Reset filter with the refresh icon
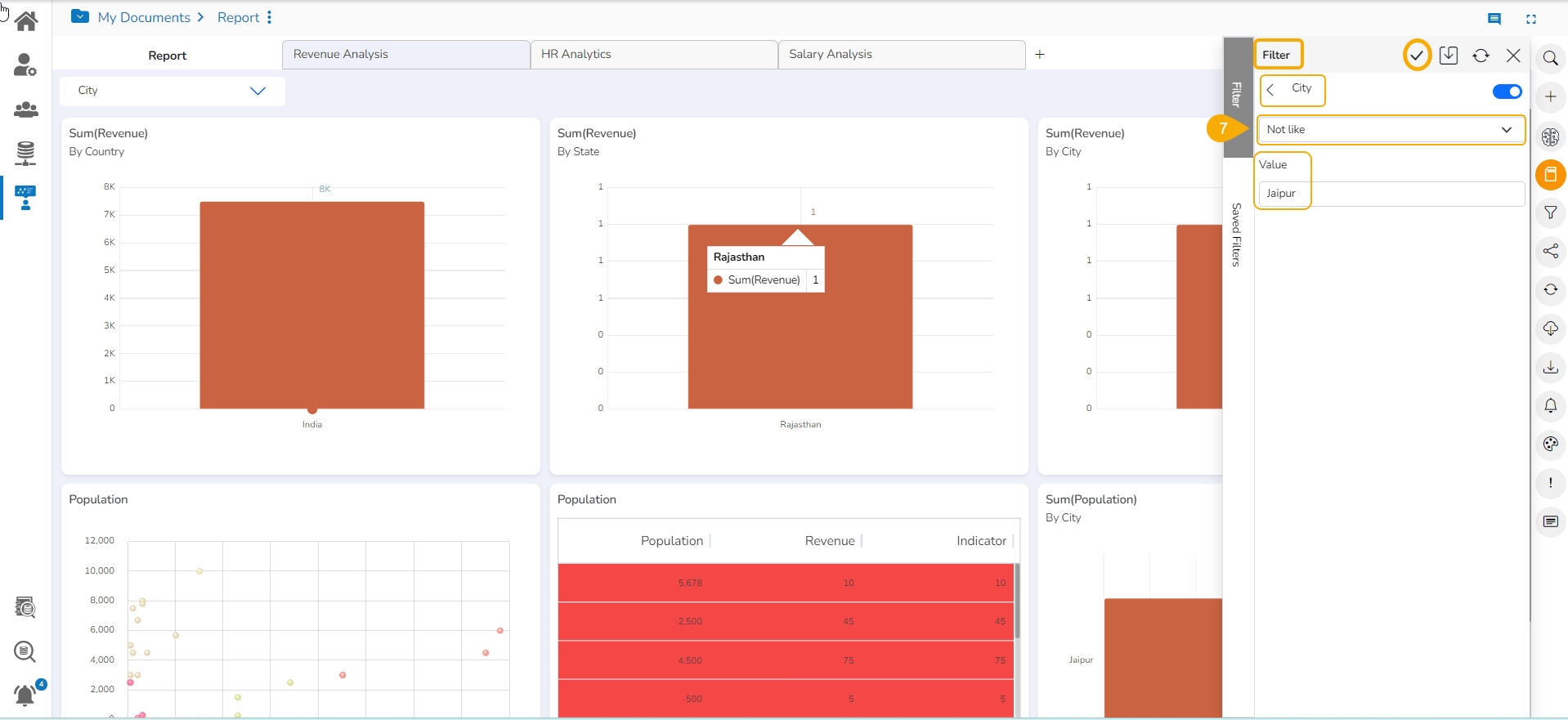 pyautogui.click(x=1481, y=56)
